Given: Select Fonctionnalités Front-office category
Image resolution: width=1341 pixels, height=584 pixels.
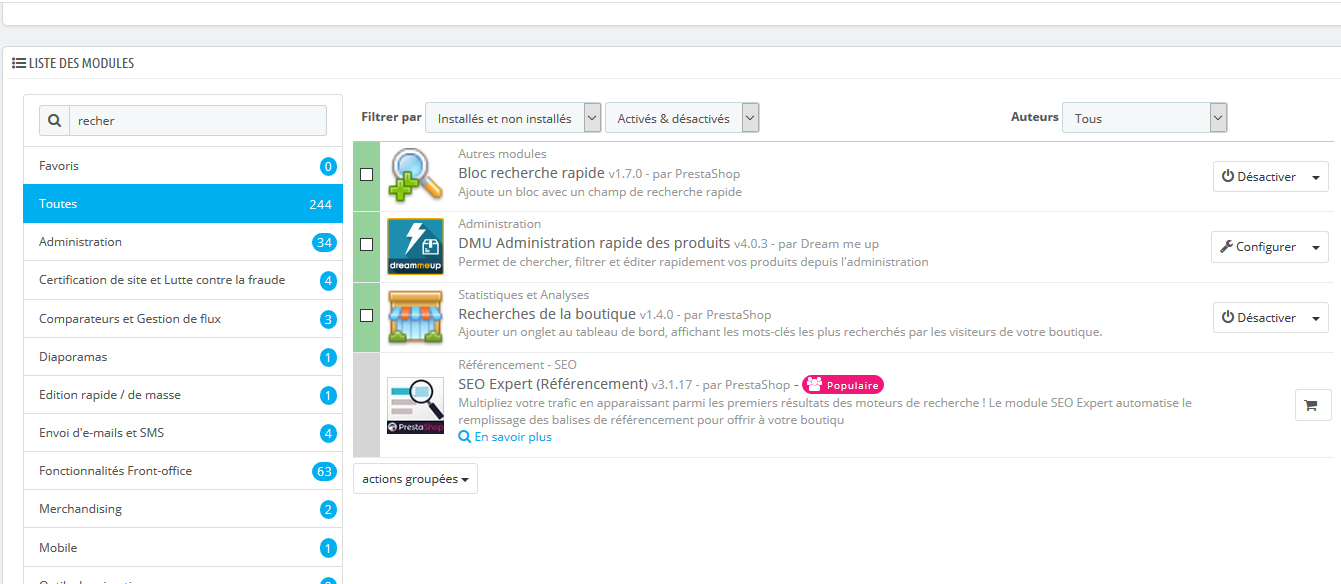Looking at the screenshot, I should point(183,471).
